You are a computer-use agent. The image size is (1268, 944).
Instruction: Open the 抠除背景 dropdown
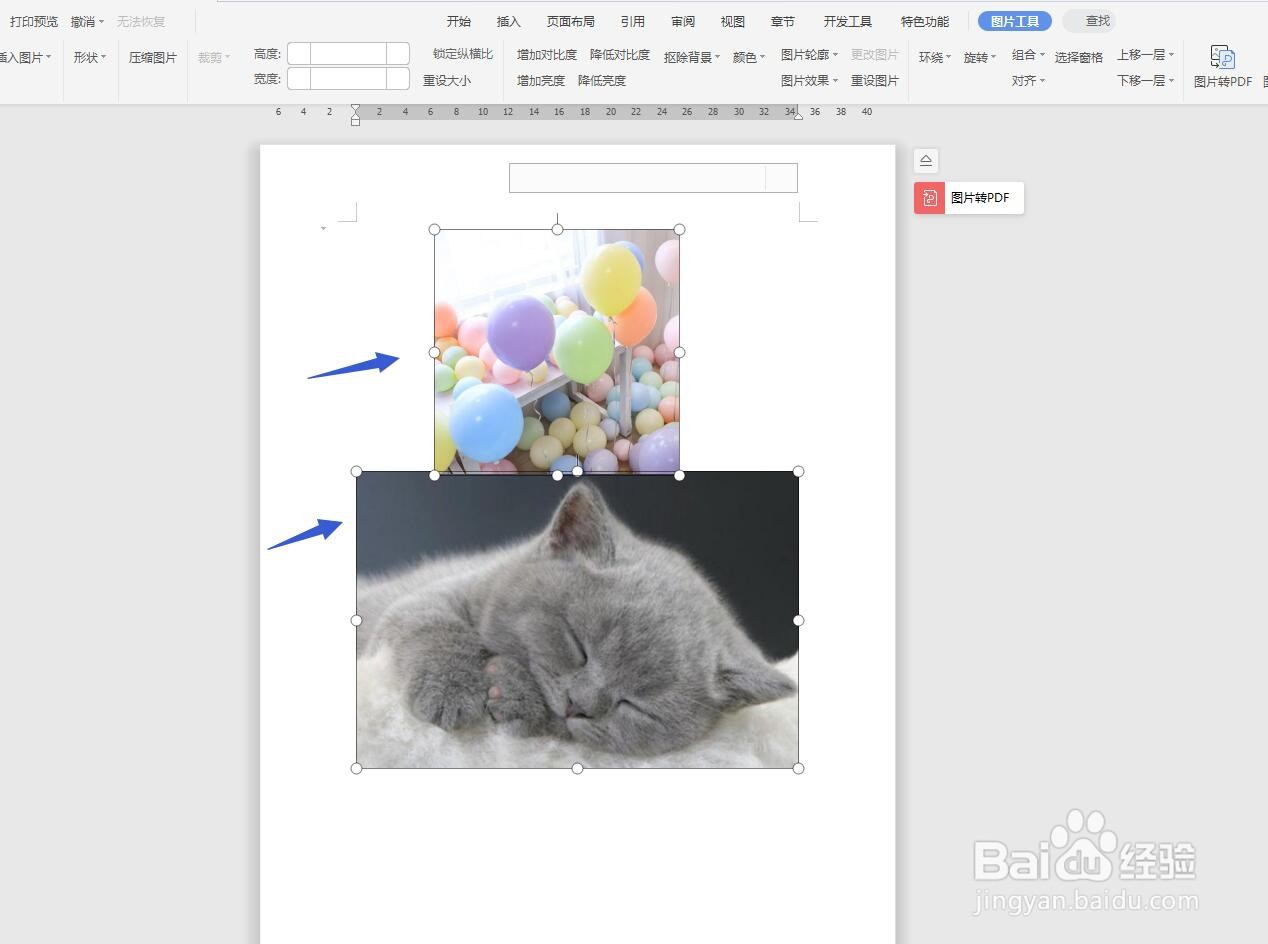pyautogui.click(x=692, y=57)
